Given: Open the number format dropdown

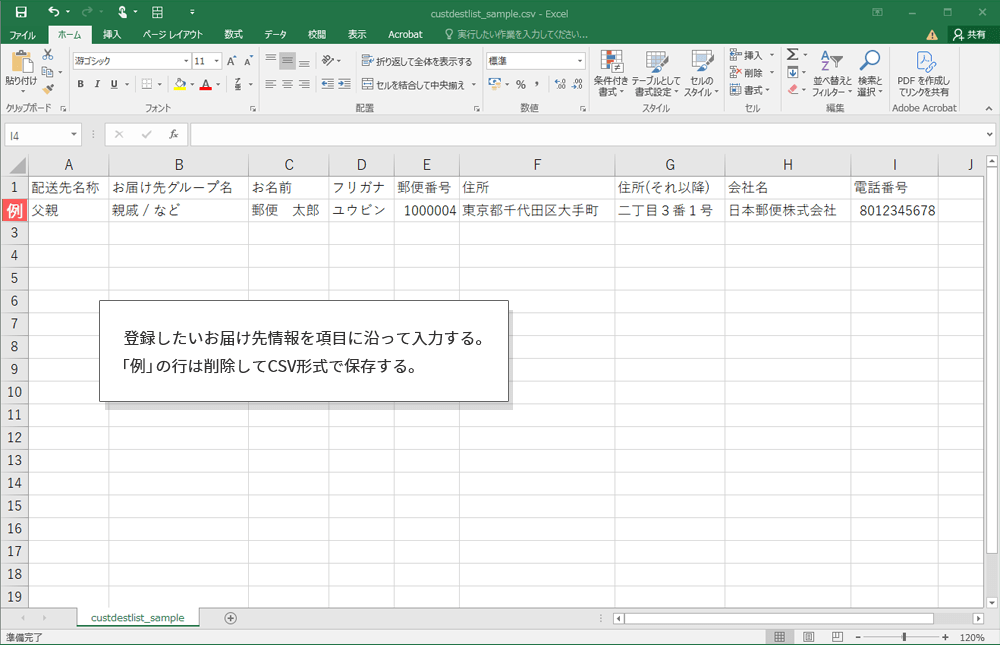Looking at the screenshot, I should (580, 61).
